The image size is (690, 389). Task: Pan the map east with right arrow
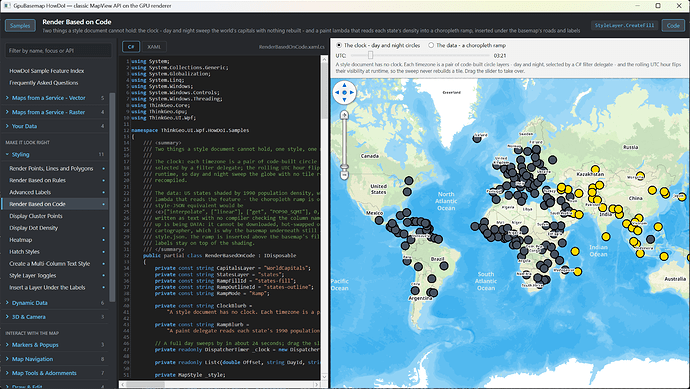point(352,92)
